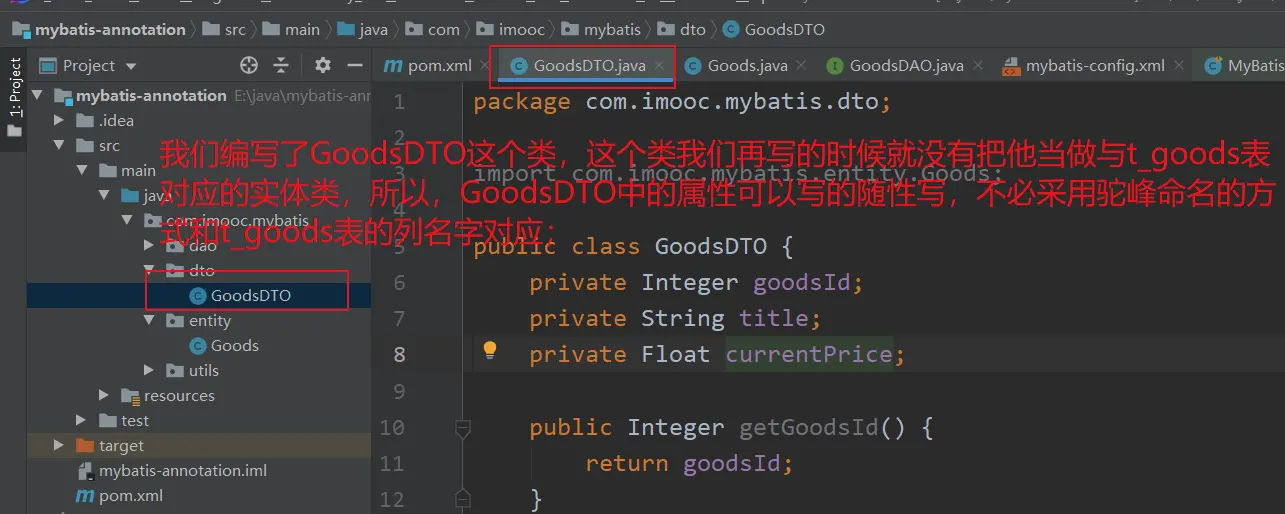Expand the target folder
Viewport: 1285px width, 514px height.
(x=59, y=446)
